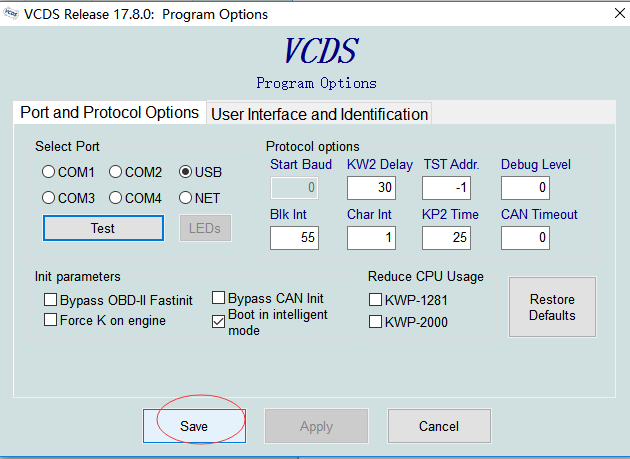Click the blue Program Options subtitle
The width and height of the screenshot is (630, 459).
tap(317, 83)
